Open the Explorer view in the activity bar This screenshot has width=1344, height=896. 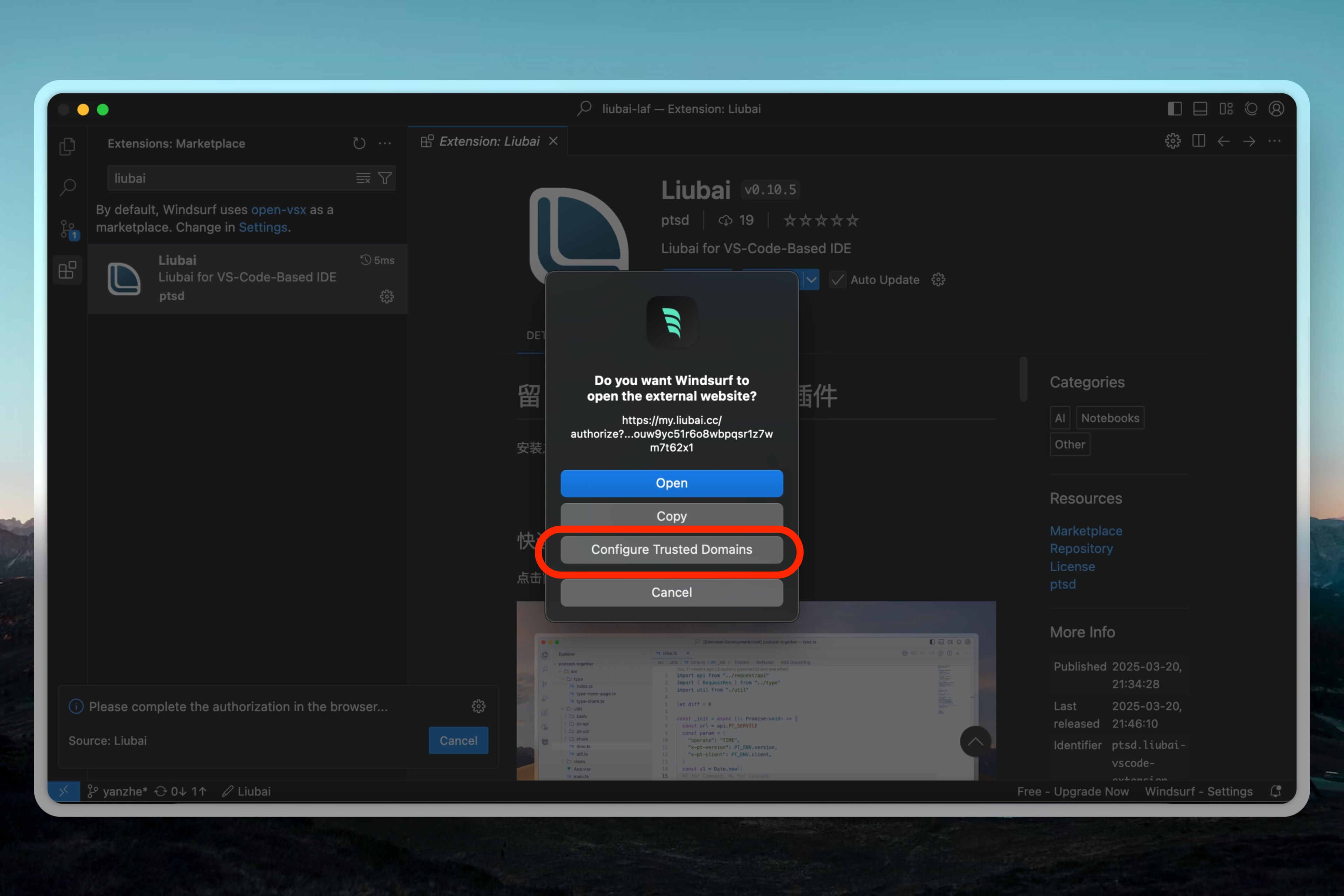tap(68, 146)
